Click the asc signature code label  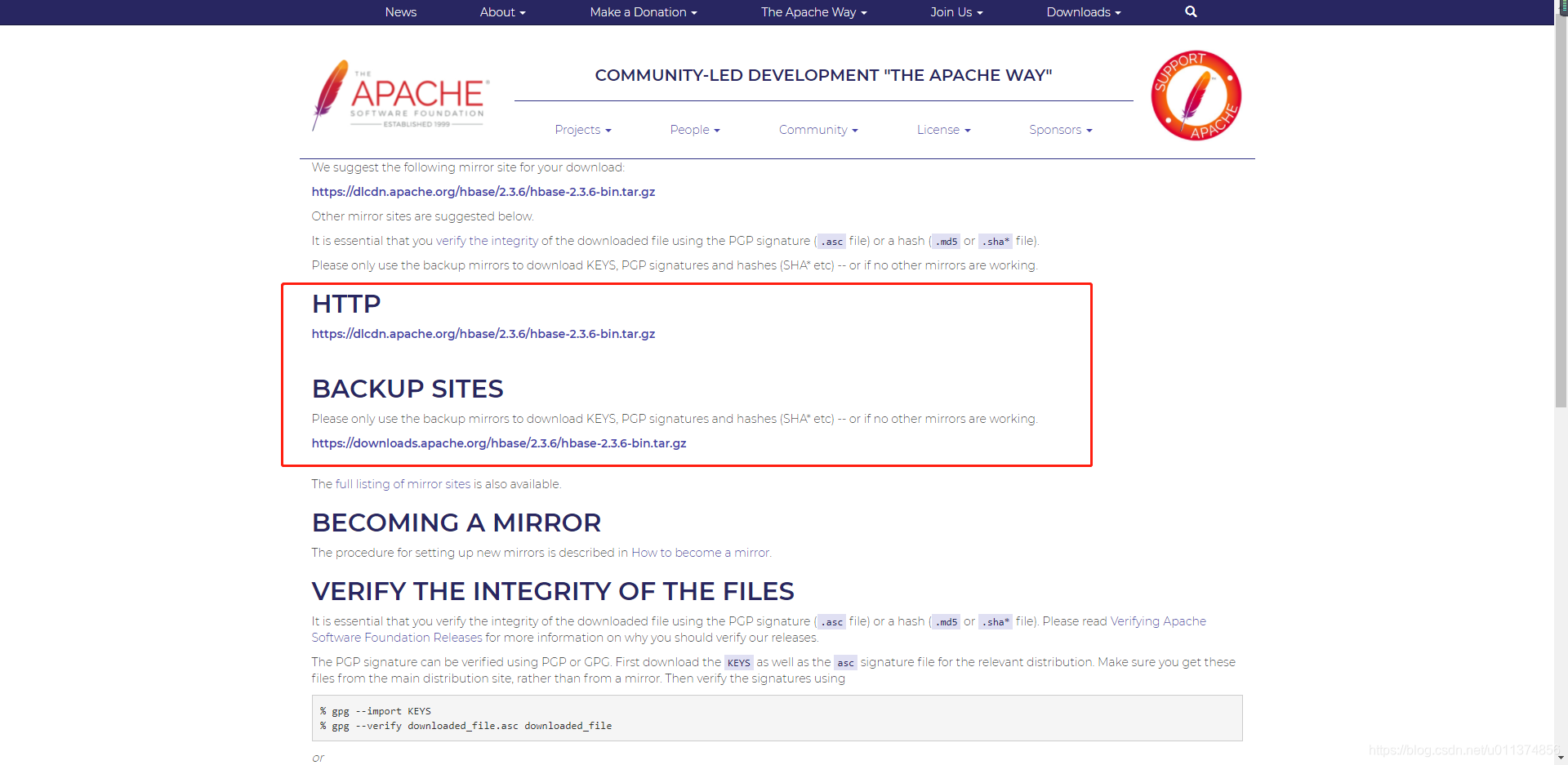pyautogui.click(x=845, y=663)
